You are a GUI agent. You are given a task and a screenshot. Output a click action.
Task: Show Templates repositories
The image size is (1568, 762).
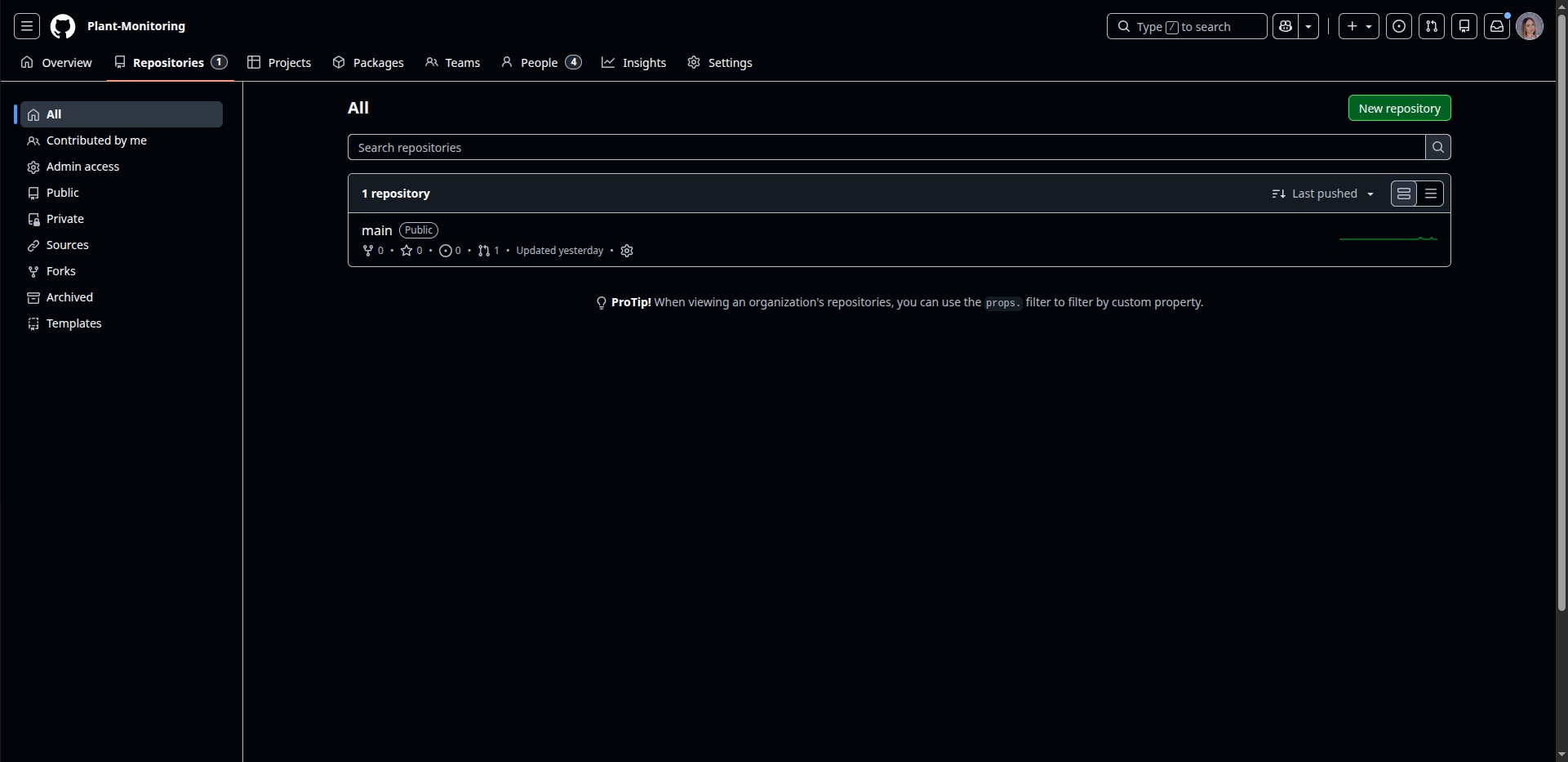coord(122,323)
